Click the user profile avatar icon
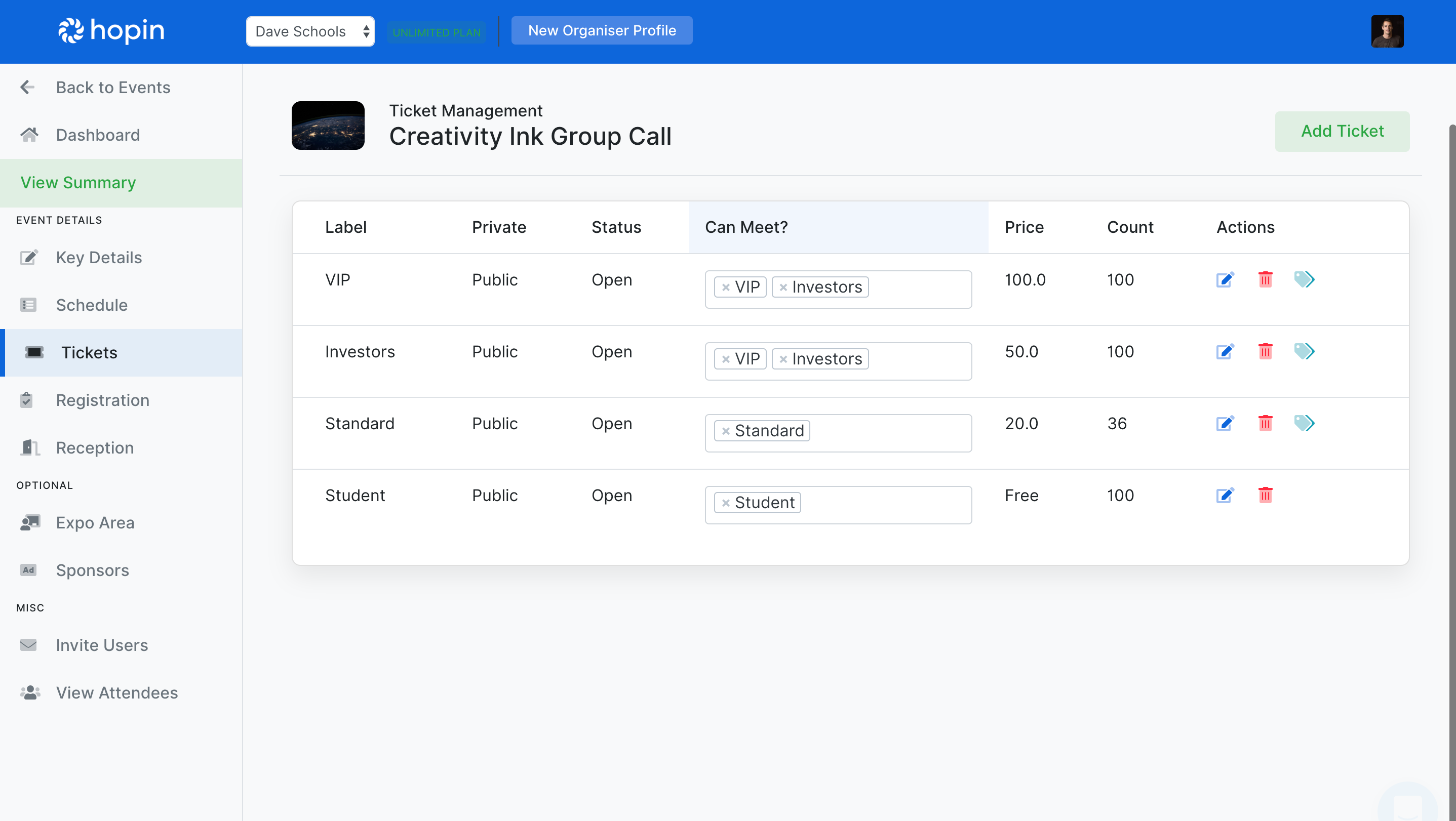This screenshot has width=1456, height=821. pyautogui.click(x=1389, y=30)
